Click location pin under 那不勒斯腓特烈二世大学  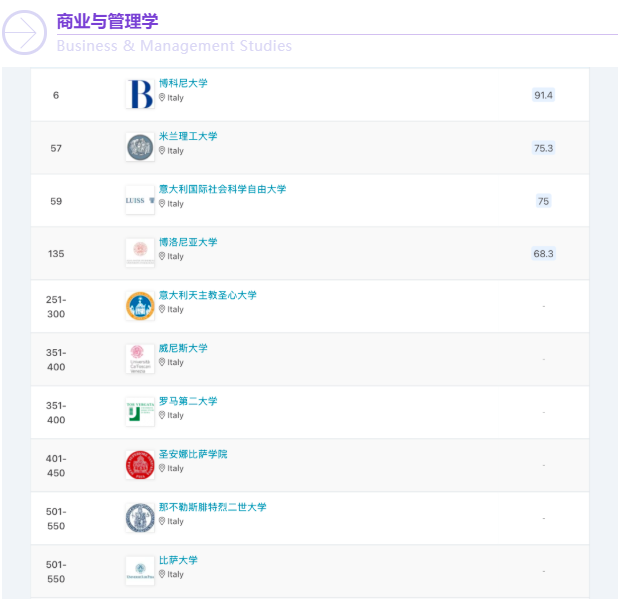pyautogui.click(x=162, y=521)
